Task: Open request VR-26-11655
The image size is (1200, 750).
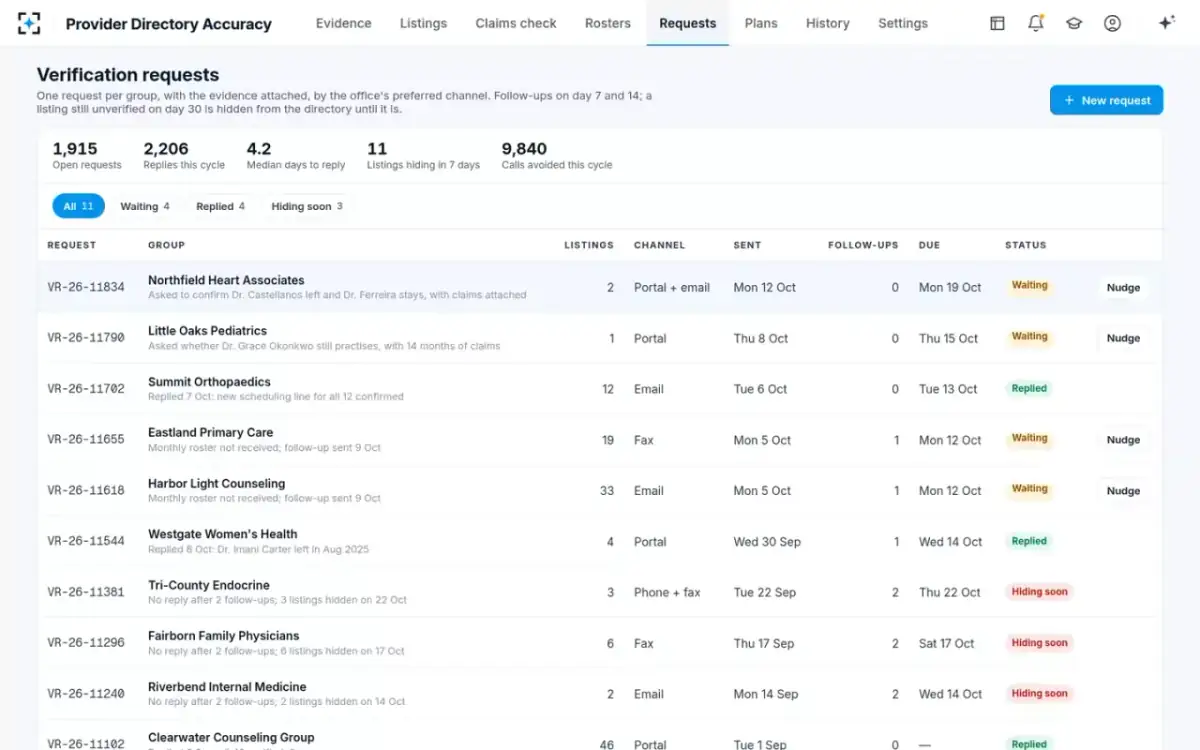Action: pyautogui.click(x=86, y=440)
